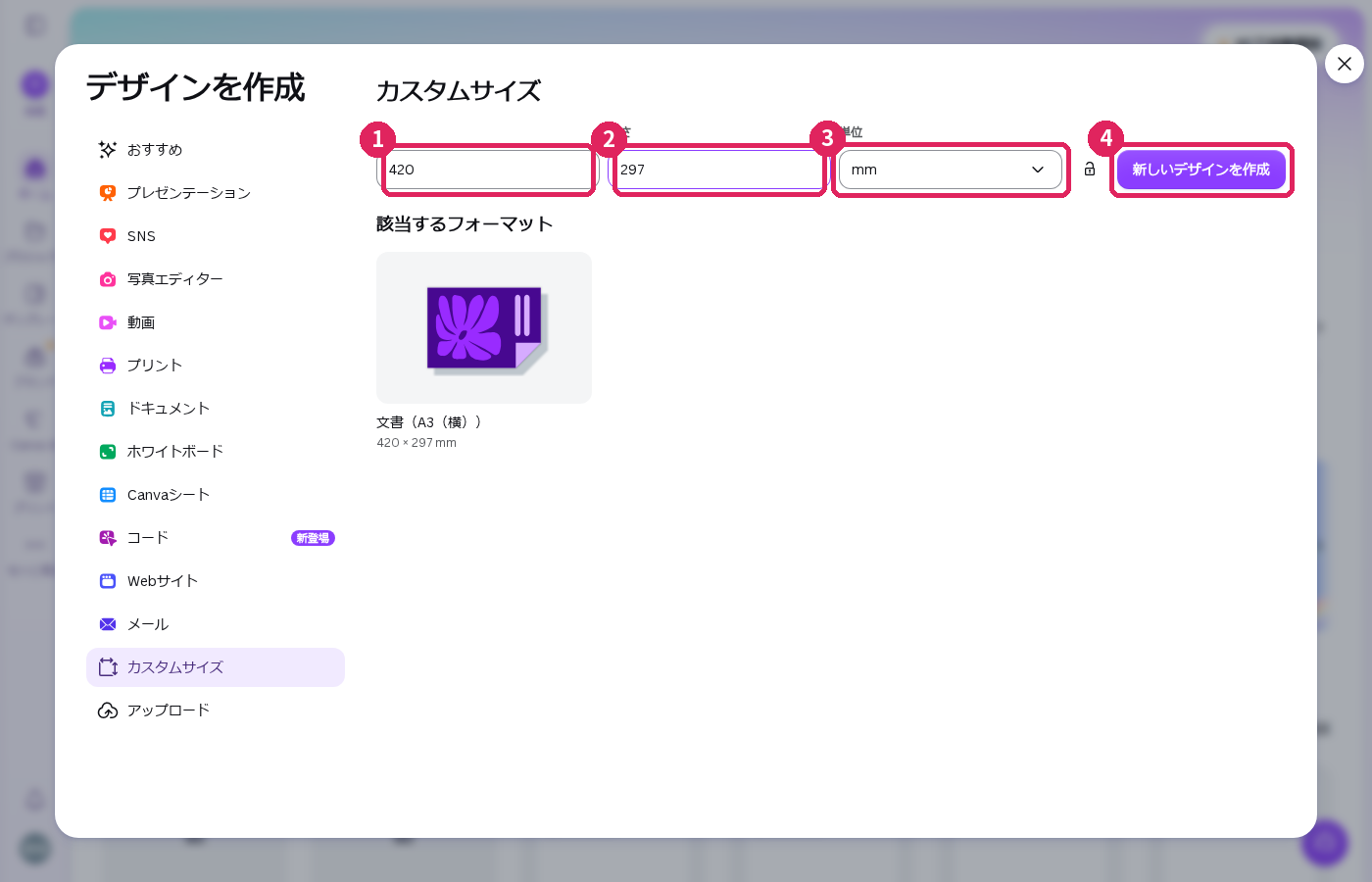Click the height field showing 297
The height and width of the screenshot is (882, 1372).
tap(718, 170)
